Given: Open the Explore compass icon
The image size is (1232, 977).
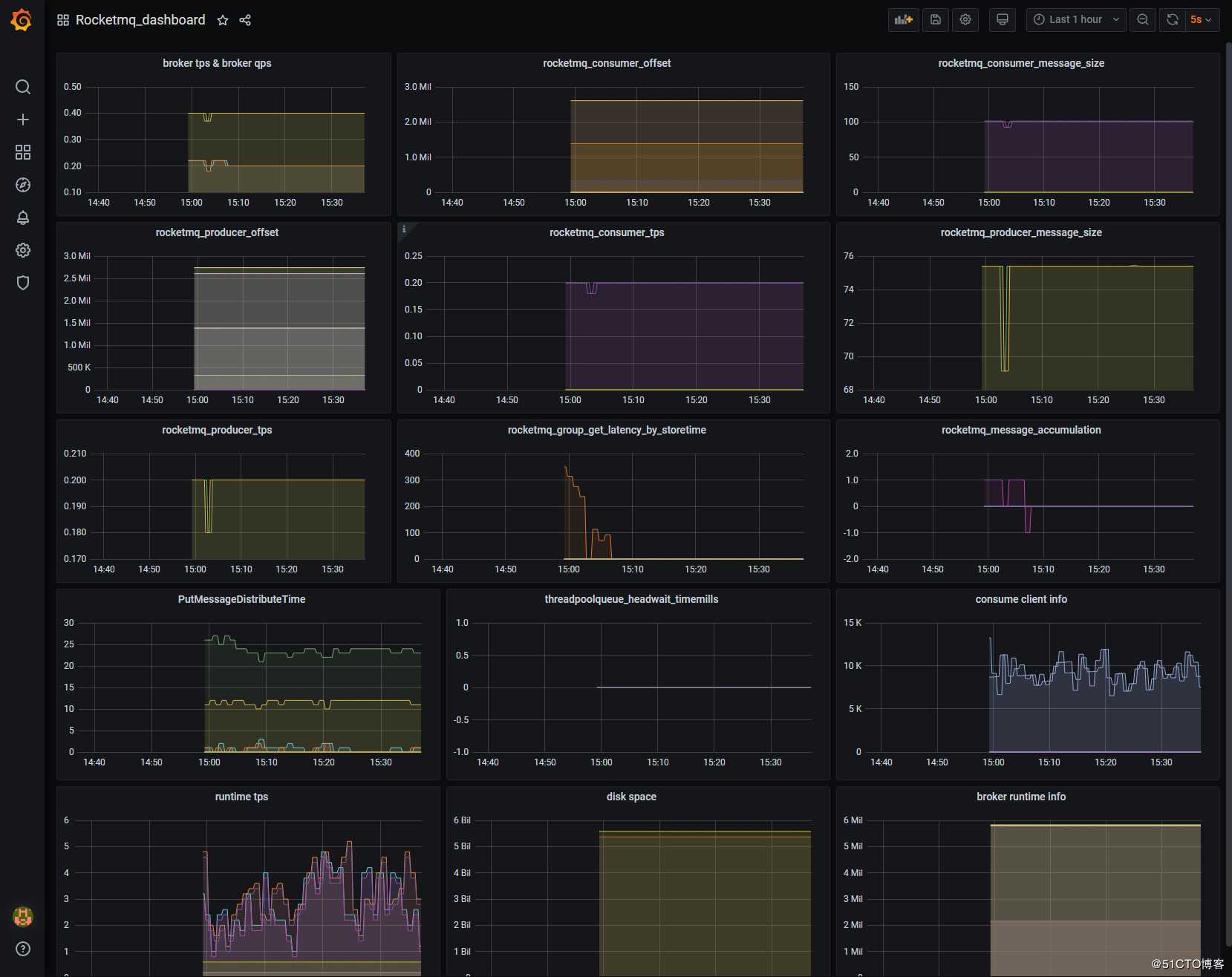Looking at the screenshot, I should [23, 185].
